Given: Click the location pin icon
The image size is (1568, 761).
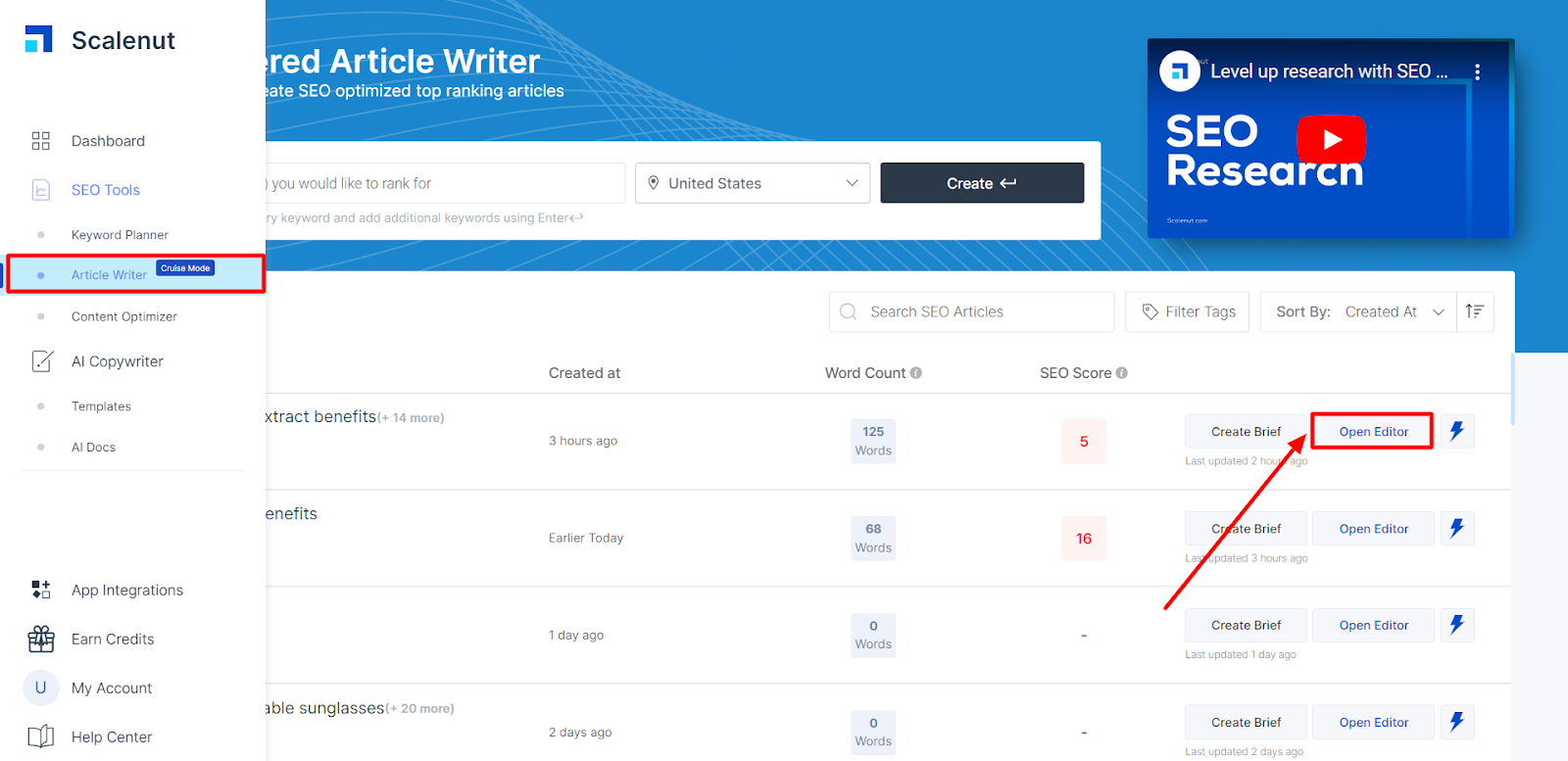Looking at the screenshot, I should (x=654, y=183).
